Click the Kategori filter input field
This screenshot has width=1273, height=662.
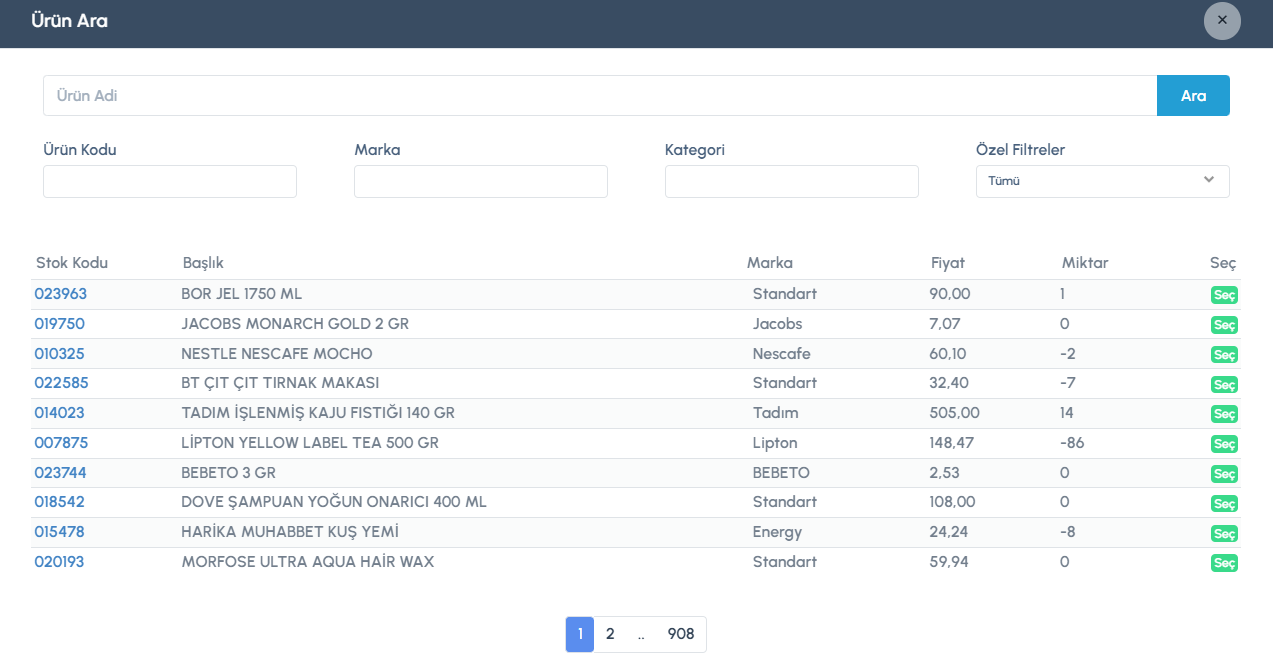(792, 181)
